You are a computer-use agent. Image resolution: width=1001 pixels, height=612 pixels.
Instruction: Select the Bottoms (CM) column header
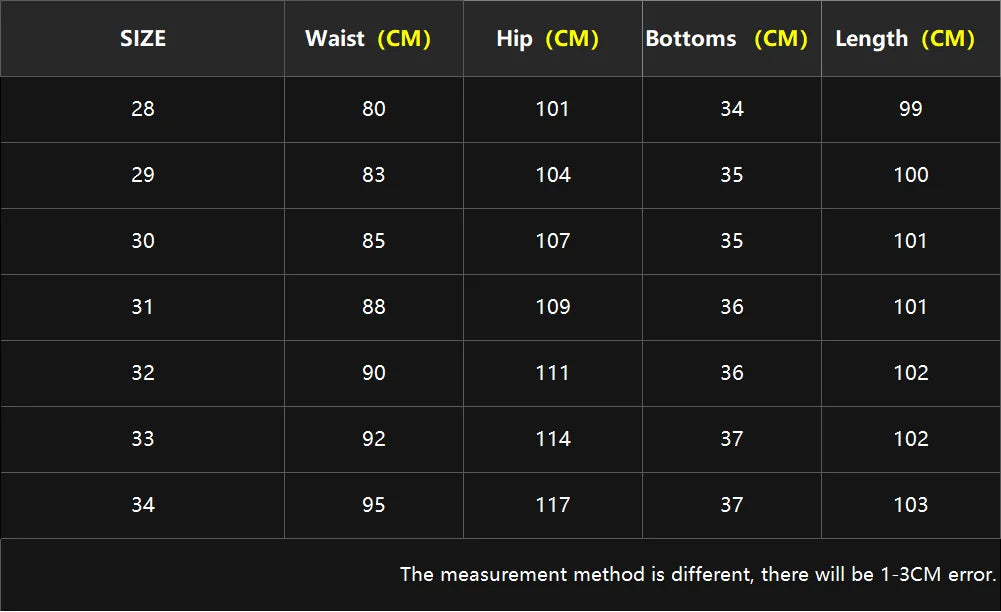coord(726,39)
